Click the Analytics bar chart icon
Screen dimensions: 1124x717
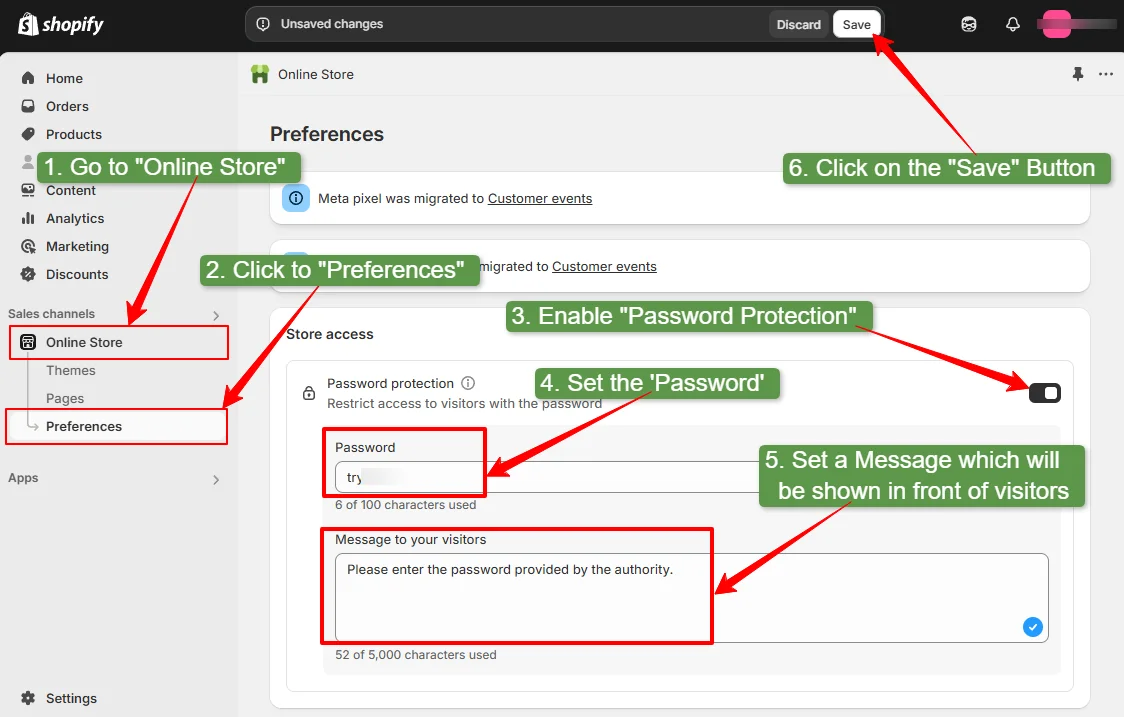(x=28, y=218)
